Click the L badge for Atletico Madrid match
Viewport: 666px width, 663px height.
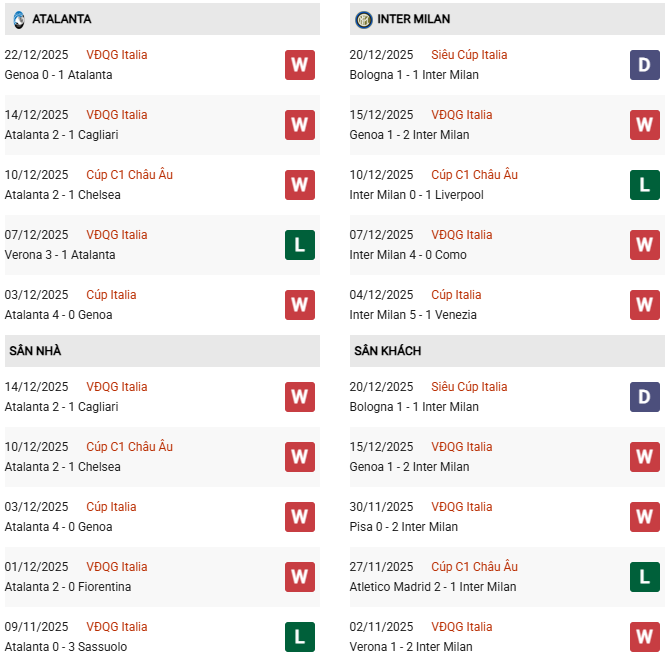pyautogui.click(x=645, y=577)
